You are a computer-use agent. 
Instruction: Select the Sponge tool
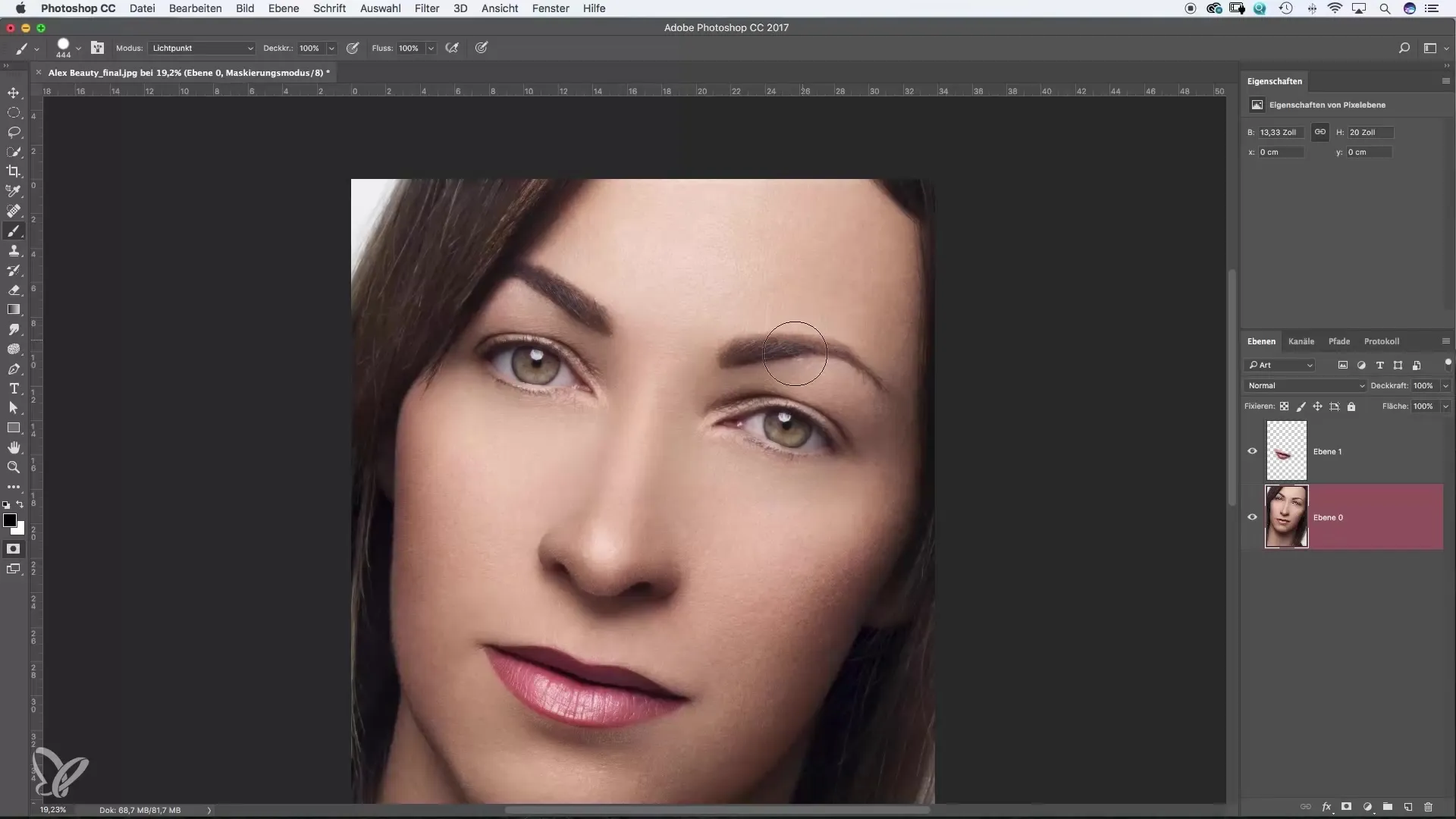14,350
